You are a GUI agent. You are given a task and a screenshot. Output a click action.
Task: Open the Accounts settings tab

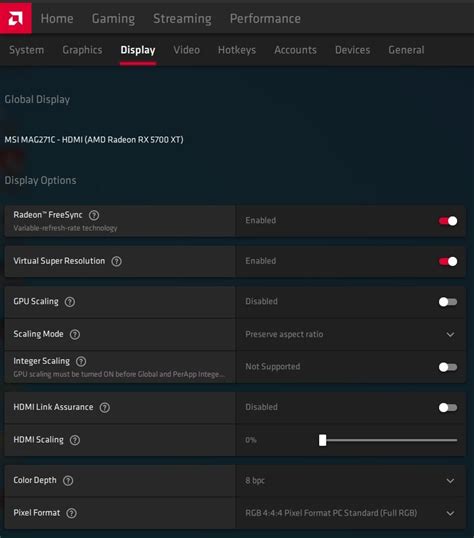(296, 50)
